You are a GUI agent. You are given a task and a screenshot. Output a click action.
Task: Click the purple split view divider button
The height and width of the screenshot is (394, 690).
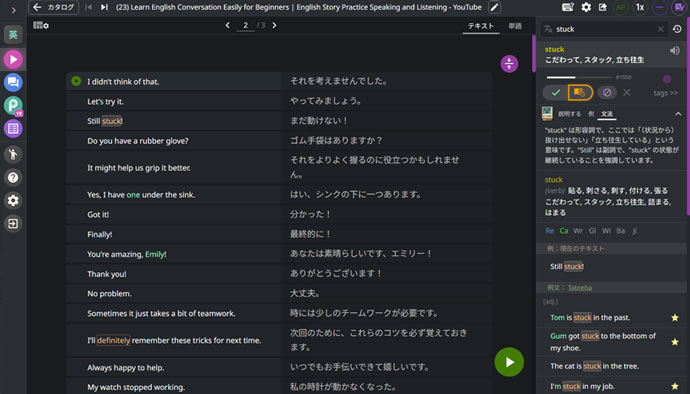[x=509, y=64]
